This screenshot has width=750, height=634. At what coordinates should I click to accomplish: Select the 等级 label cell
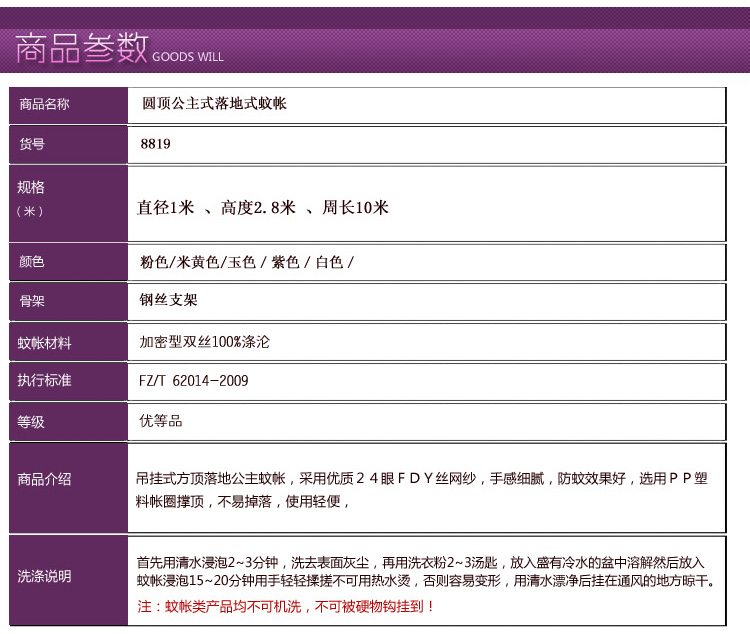coord(68,422)
